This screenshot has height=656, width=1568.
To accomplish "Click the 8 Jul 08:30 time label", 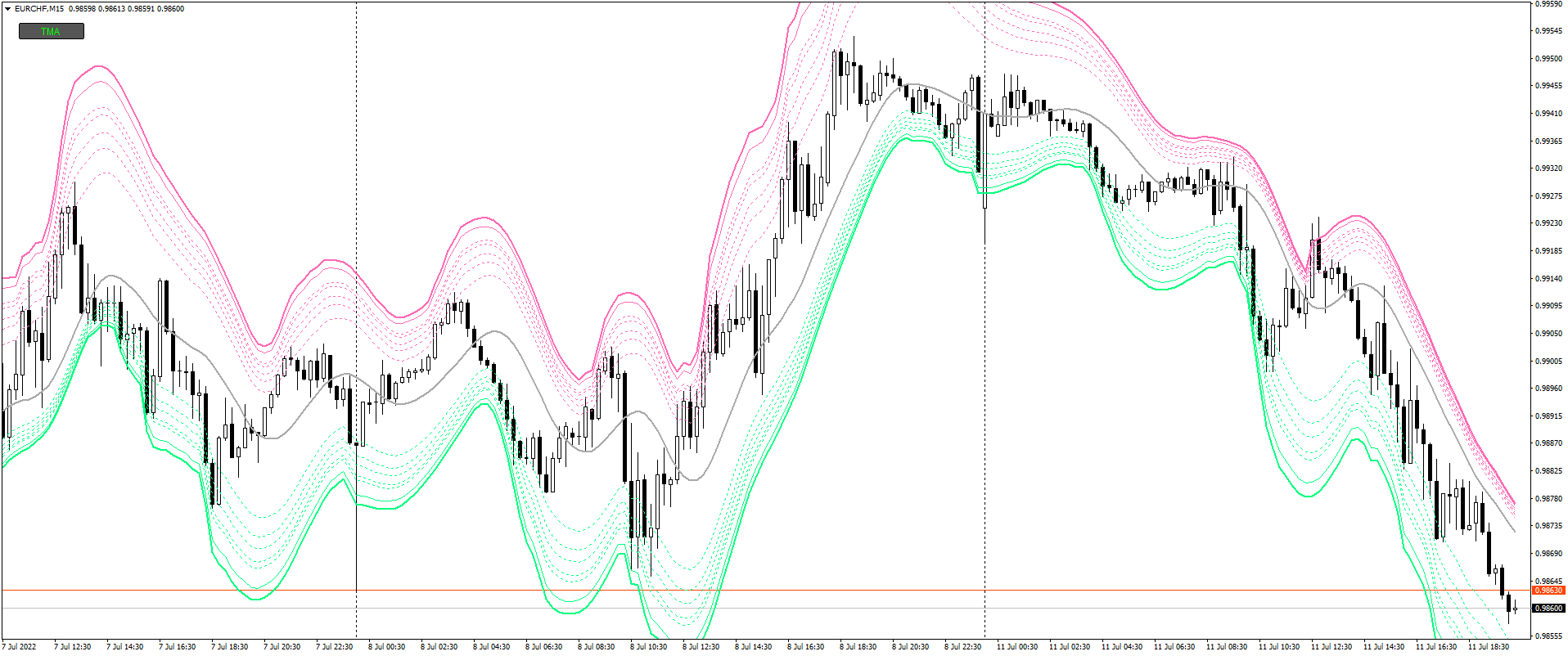I will (x=596, y=647).
